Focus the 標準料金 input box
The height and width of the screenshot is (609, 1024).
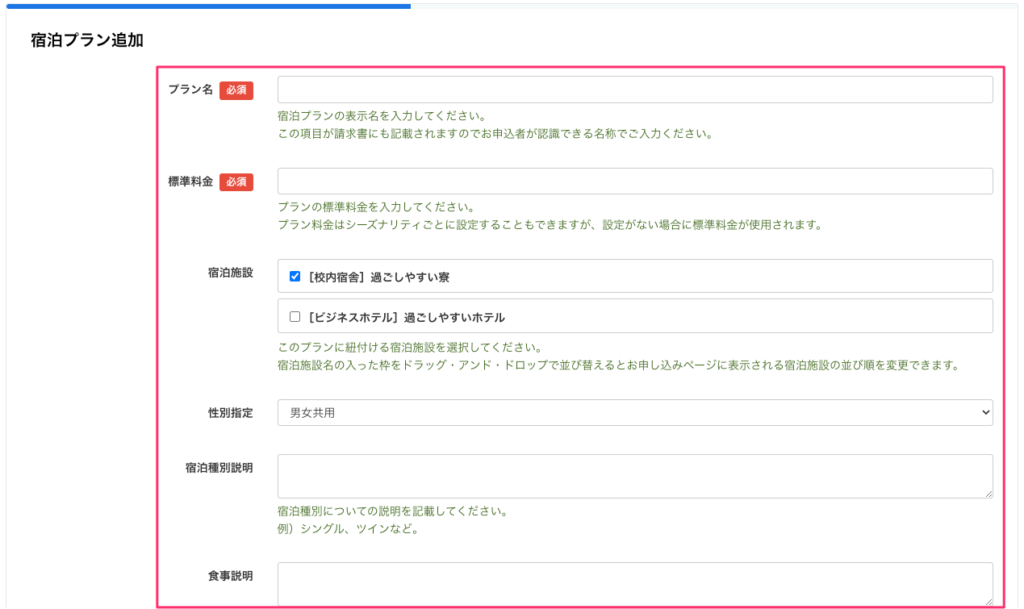click(634, 181)
